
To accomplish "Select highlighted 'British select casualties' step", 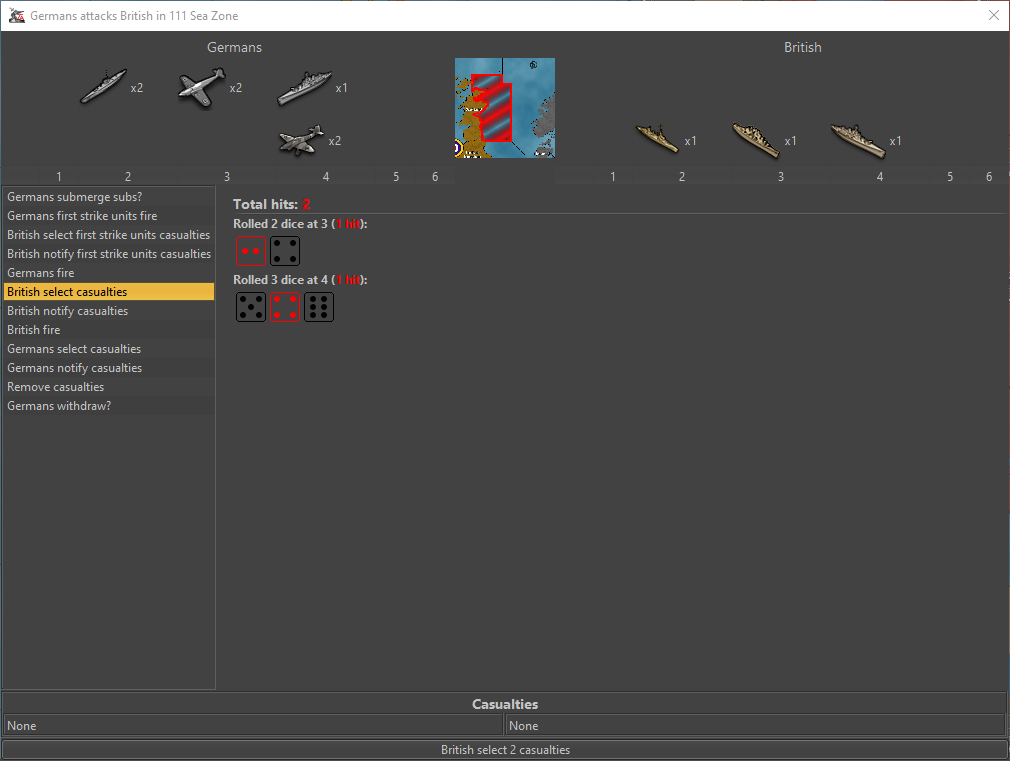I will click(109, 292).
